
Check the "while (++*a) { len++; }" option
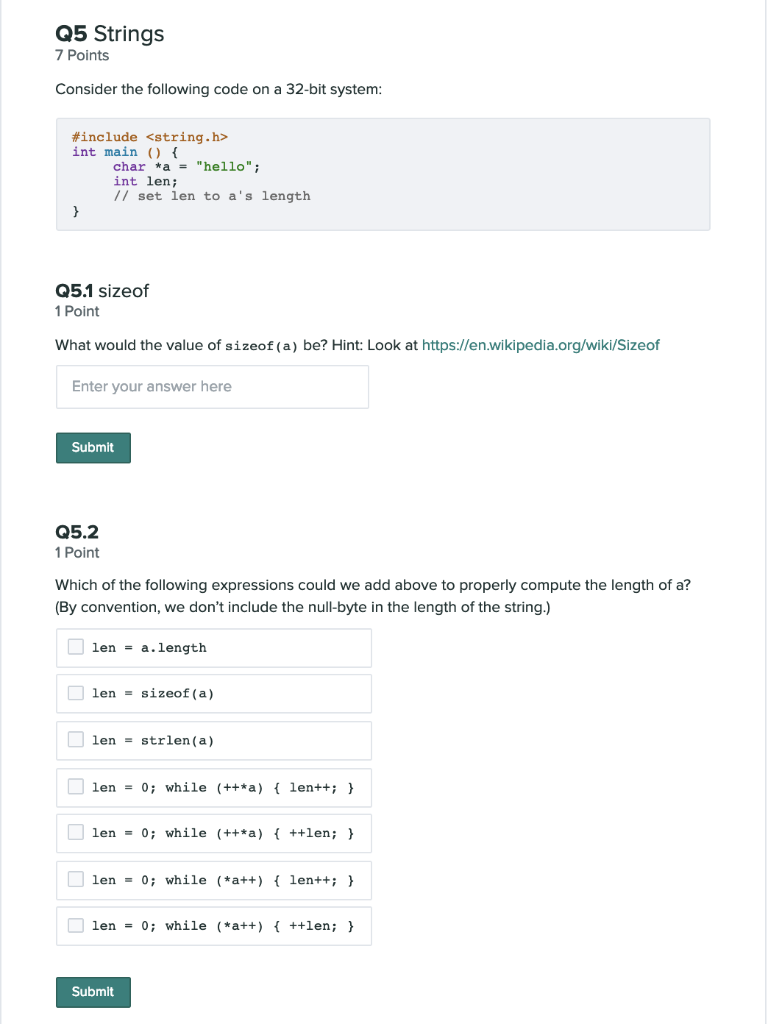point(75,787)
